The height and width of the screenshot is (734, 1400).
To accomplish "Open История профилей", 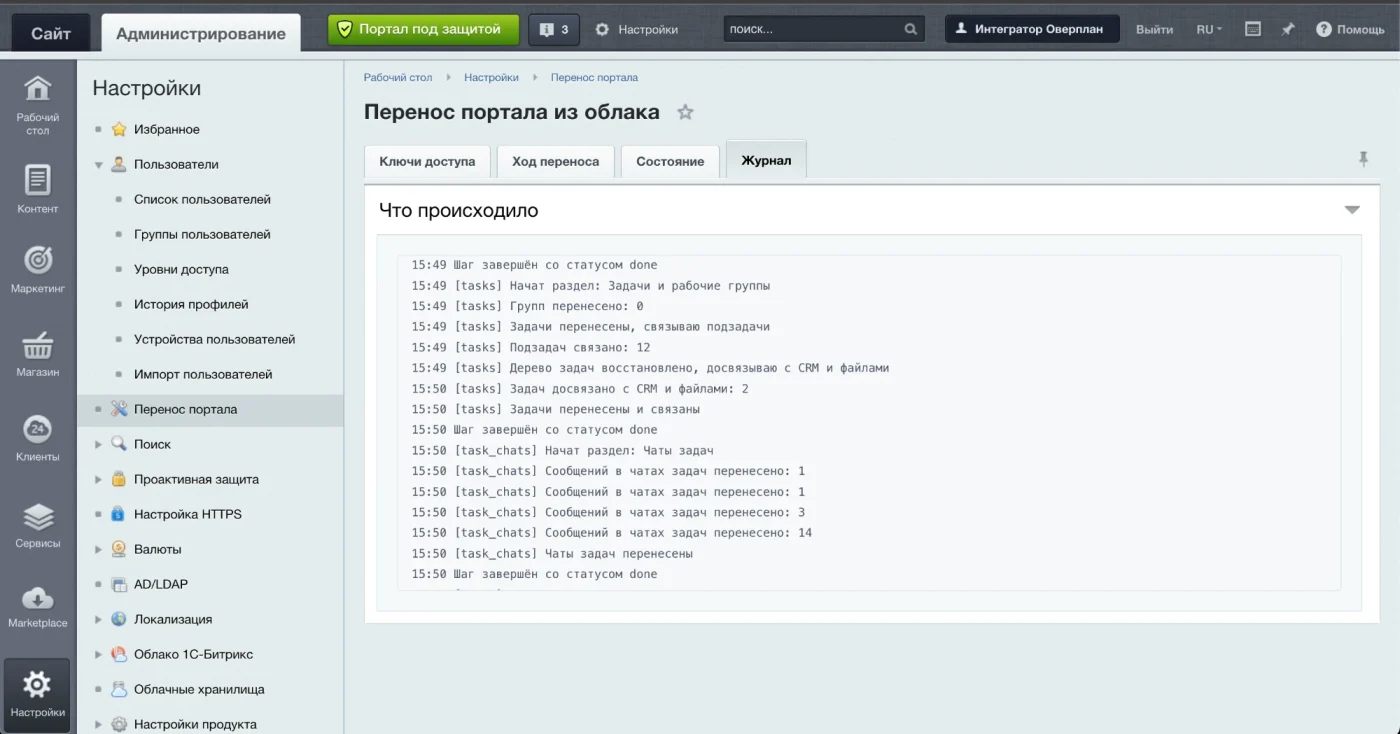I will point(191,304).
